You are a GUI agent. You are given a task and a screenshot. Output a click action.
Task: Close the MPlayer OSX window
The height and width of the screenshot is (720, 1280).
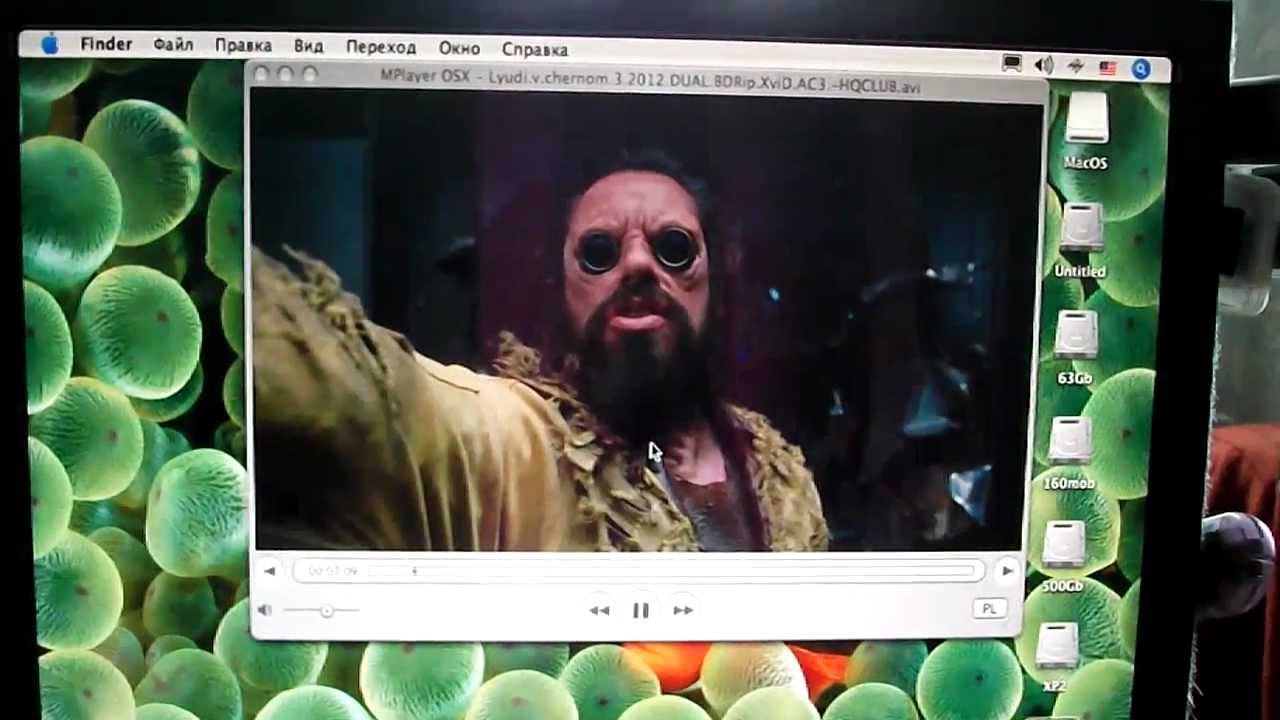coord(262,74)
